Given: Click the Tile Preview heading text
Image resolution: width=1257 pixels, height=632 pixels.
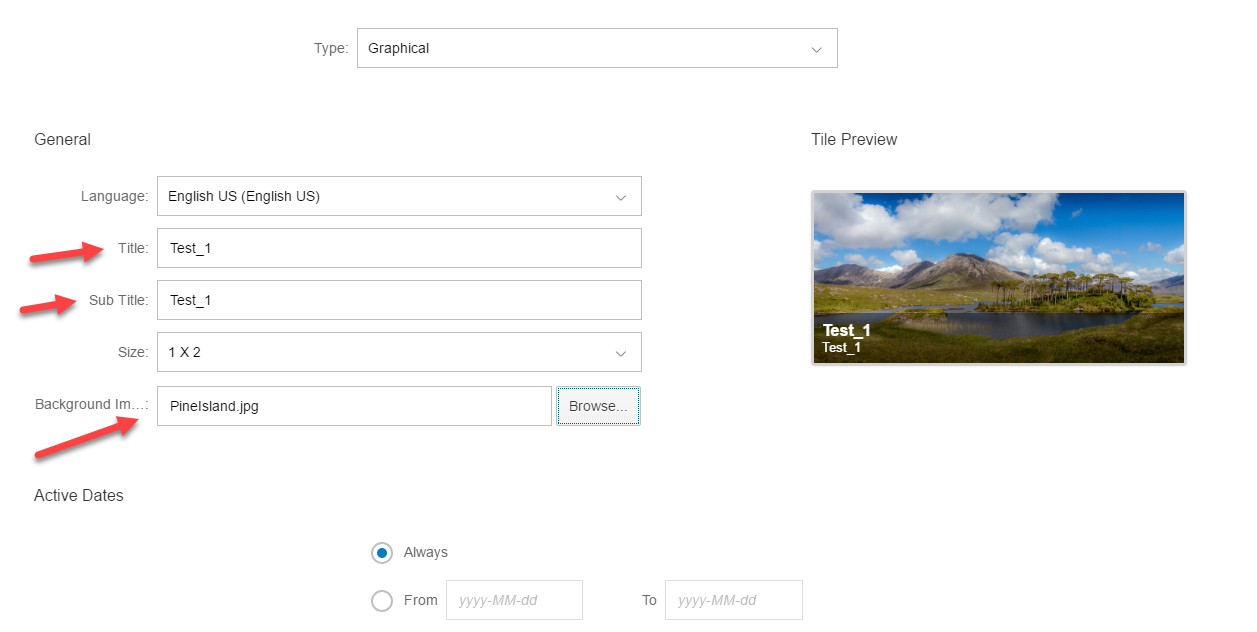Looking at the screenshot, I should [x=854, y=140].
